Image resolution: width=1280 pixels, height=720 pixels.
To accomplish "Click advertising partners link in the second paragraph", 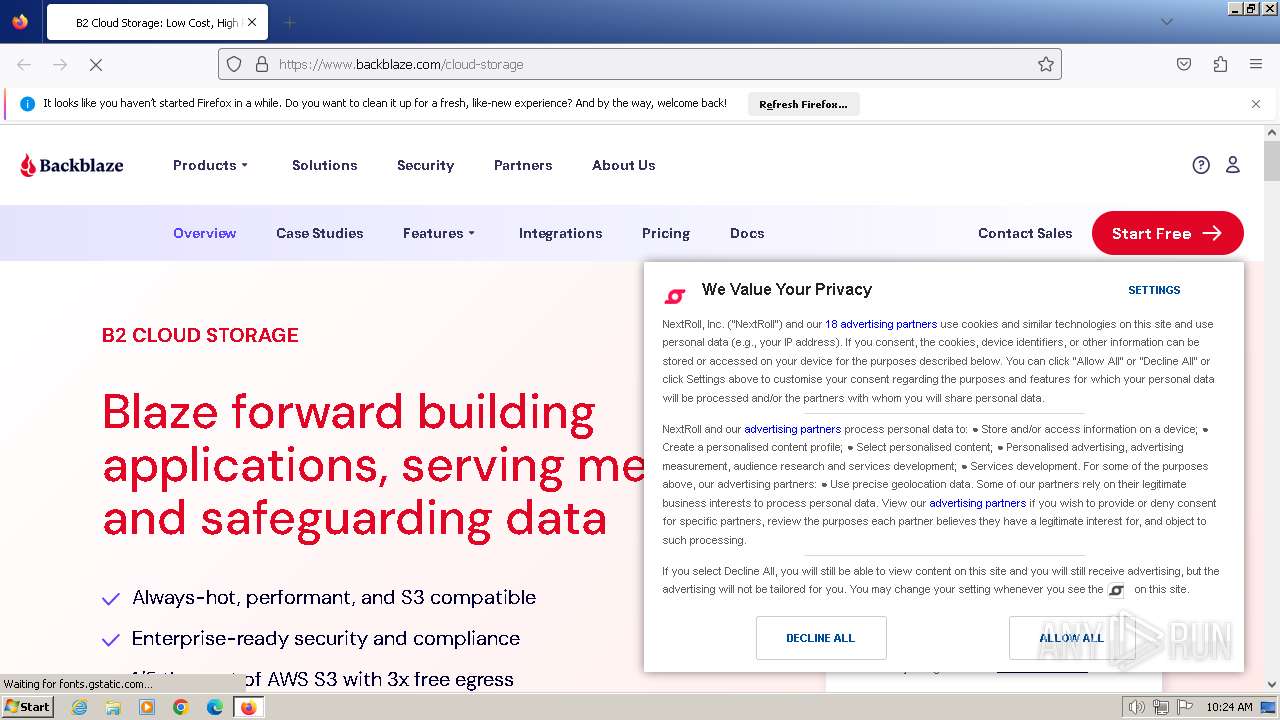I will (x=792, y=429).
